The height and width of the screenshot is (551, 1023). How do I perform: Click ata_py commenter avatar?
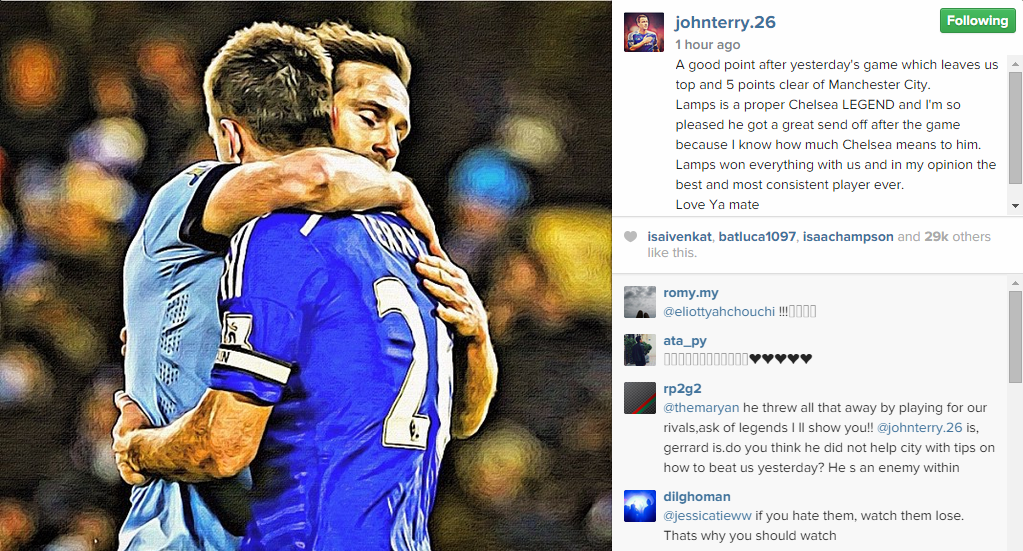pos(639,350)
